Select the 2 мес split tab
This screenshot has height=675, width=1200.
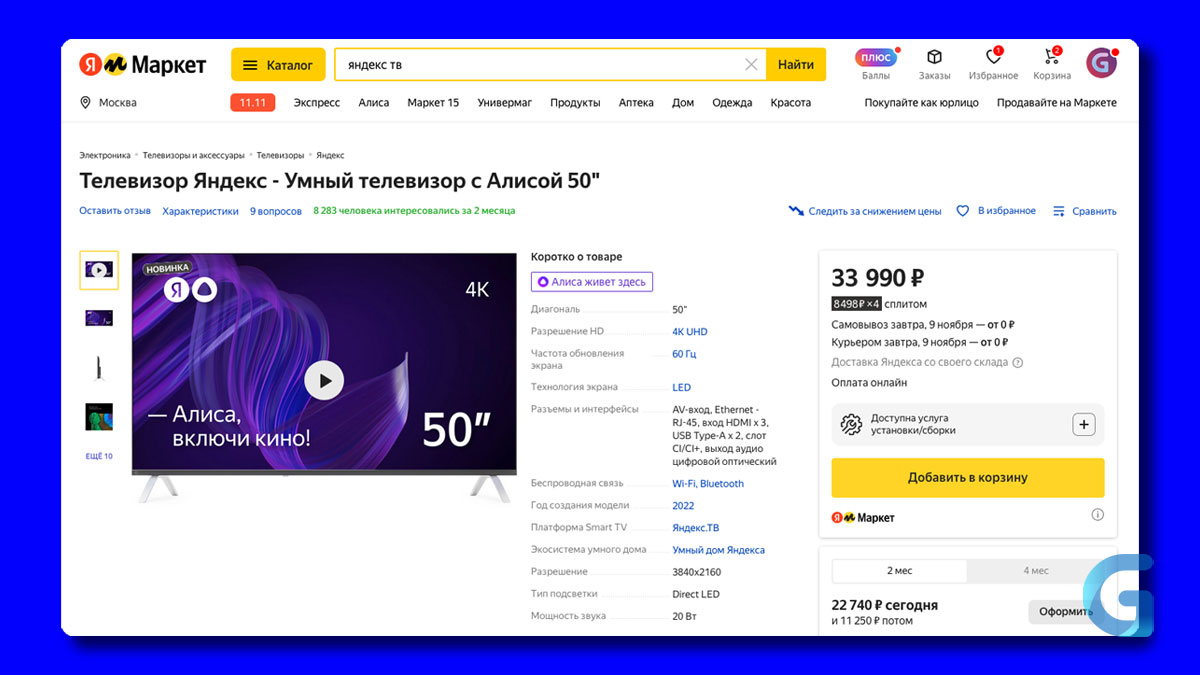click(x=899, y=571)
